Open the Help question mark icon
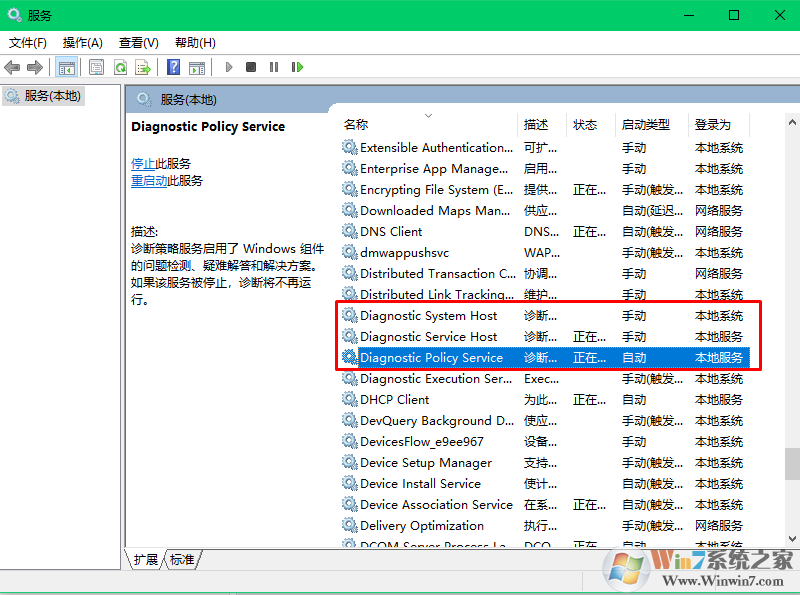800x595 pixels. 173,67
